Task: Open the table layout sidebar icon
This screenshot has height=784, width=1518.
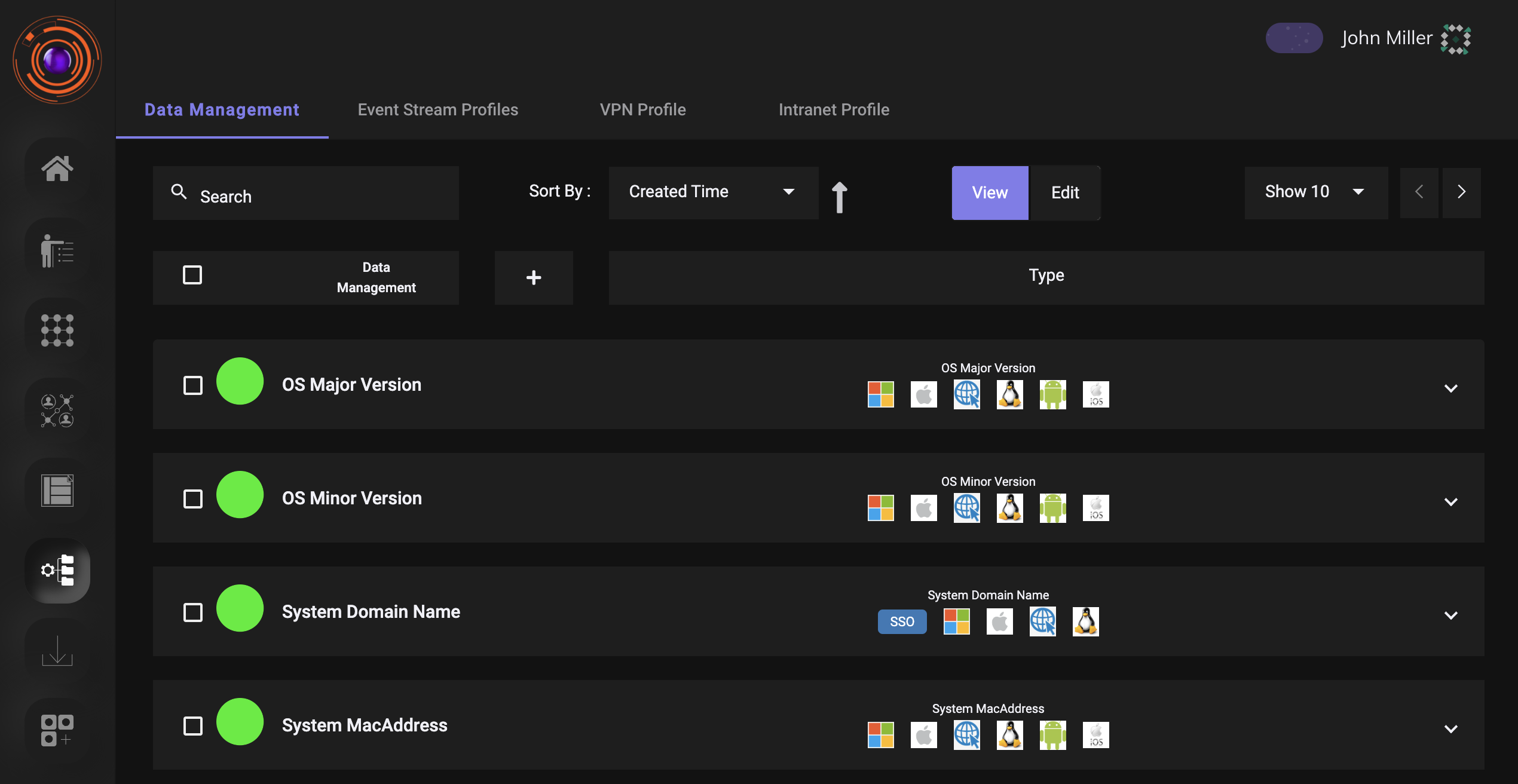Action: point(57,491)
